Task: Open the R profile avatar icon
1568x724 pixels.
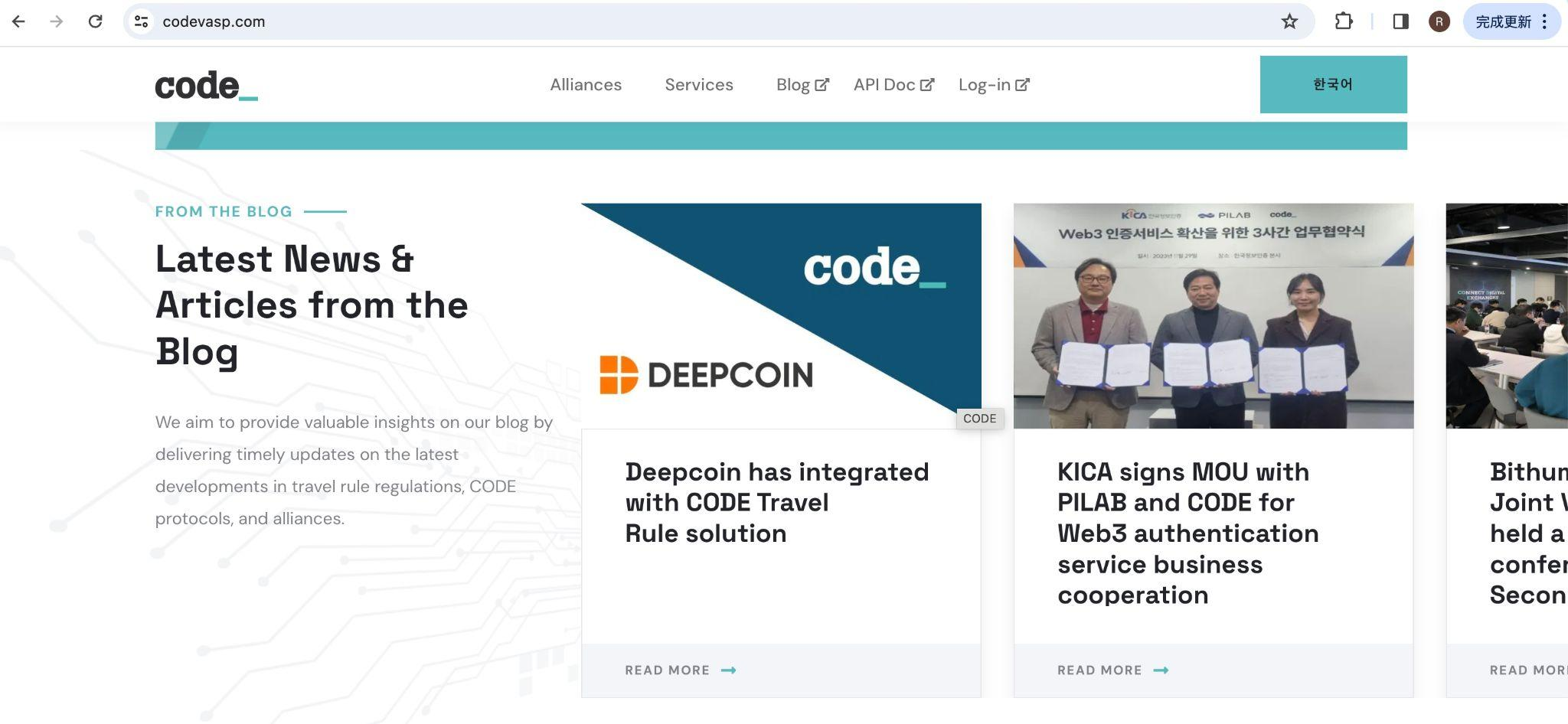Action: [x=1439, y=21]
